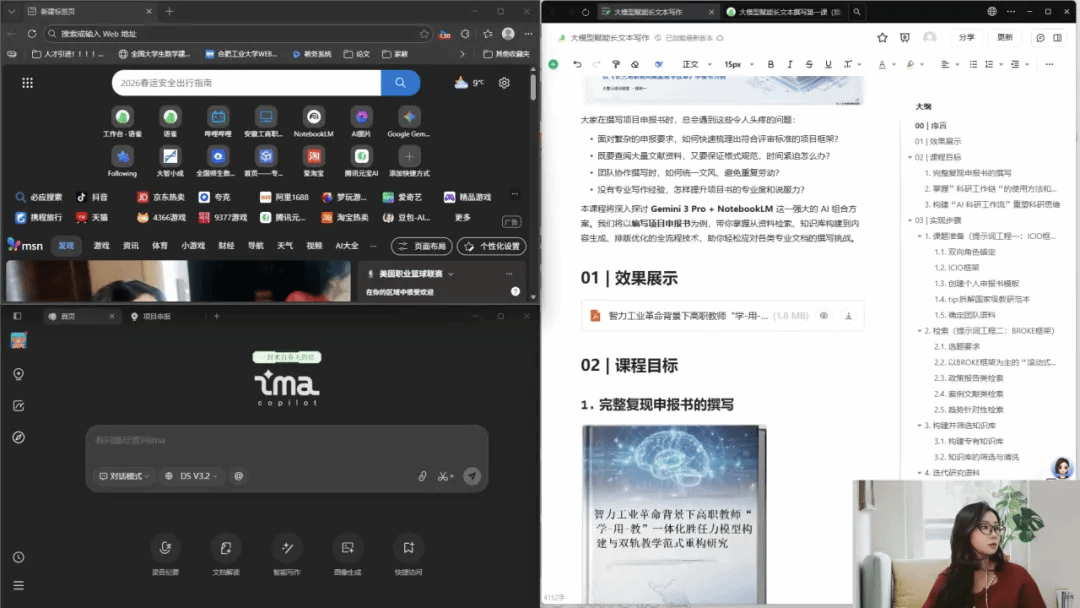
Task: Open 个性化设置 personalization settings
Action: (492, 246)
